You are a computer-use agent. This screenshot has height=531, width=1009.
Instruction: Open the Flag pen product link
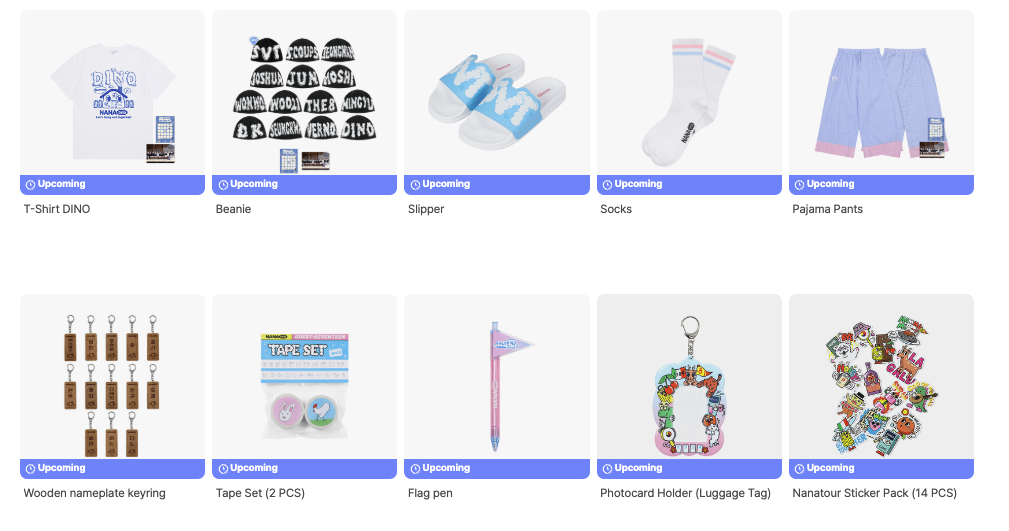[430, 493]
